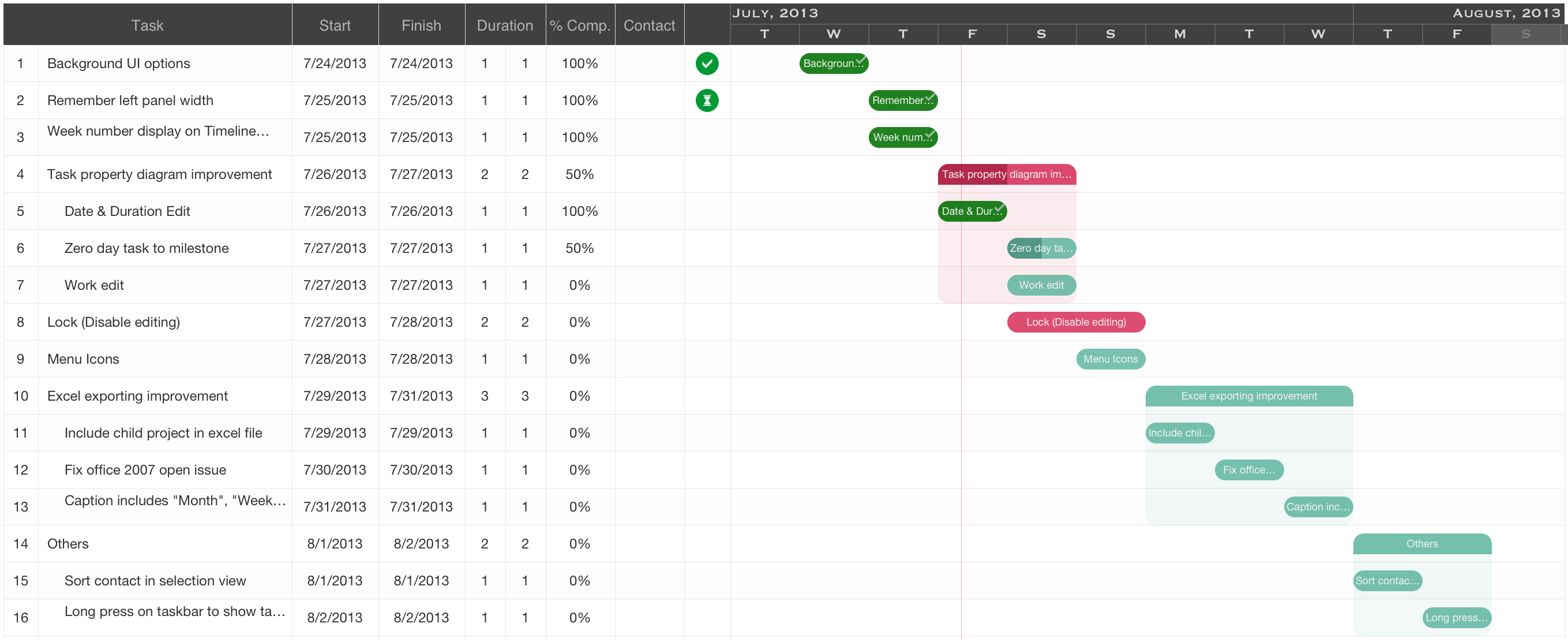
Task: Select the Fix office 2007 open issue row
Action: pos(145,470)
